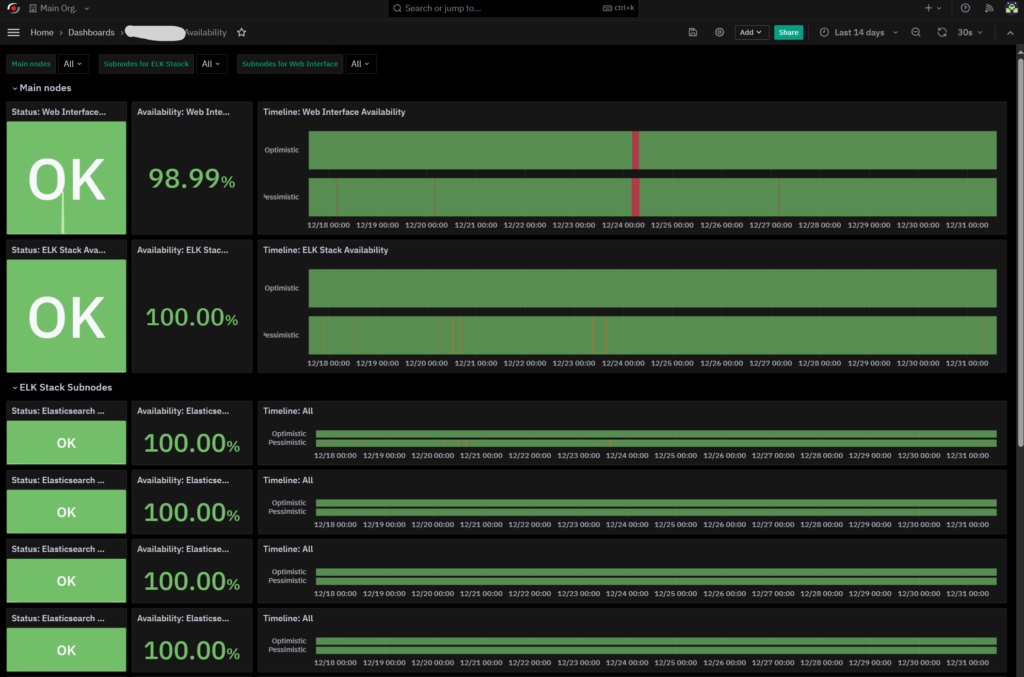
Task: Click the dashboard vertical scrollbar
Action: pyautogui.click(x=1020, y=253)
